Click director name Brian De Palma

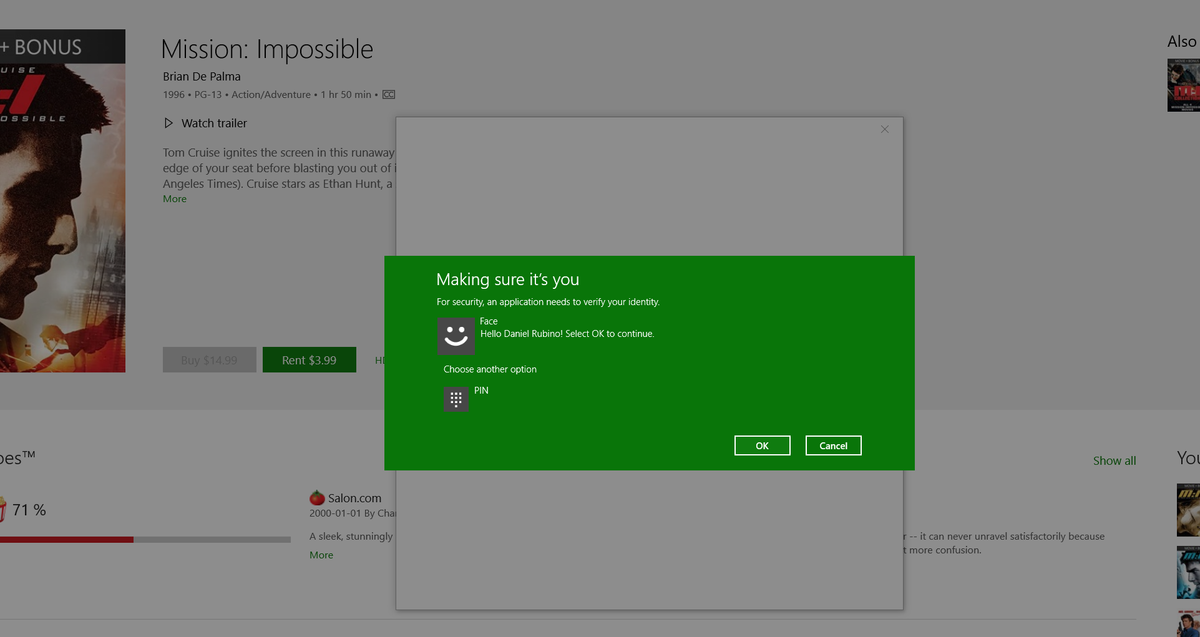(x=201, y=76)
